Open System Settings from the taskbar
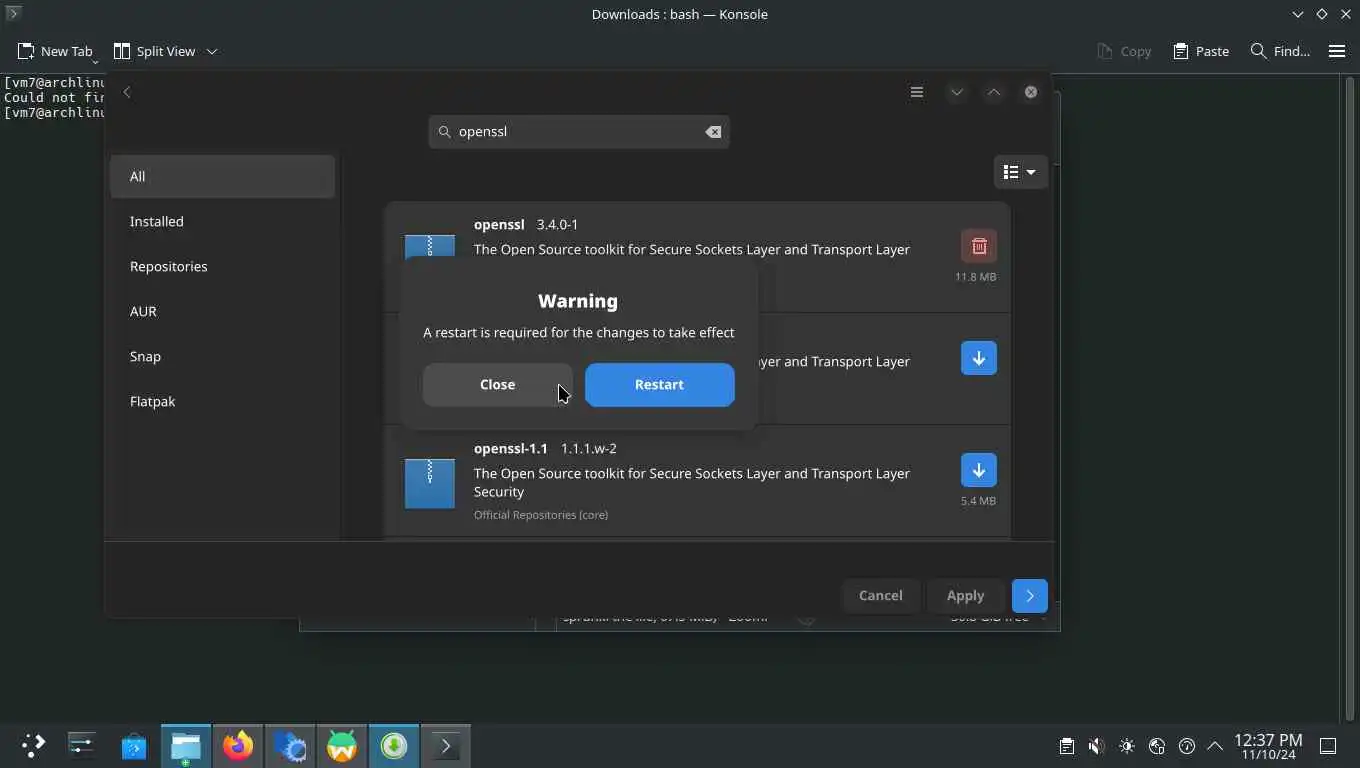The image size is (1360, 768). tap(82, 745)
